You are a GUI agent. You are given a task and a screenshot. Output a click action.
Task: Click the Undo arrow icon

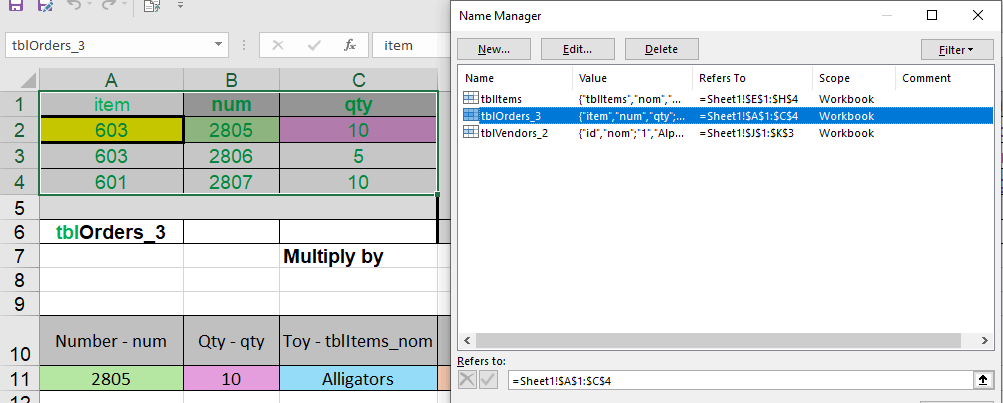click(74, 5)
